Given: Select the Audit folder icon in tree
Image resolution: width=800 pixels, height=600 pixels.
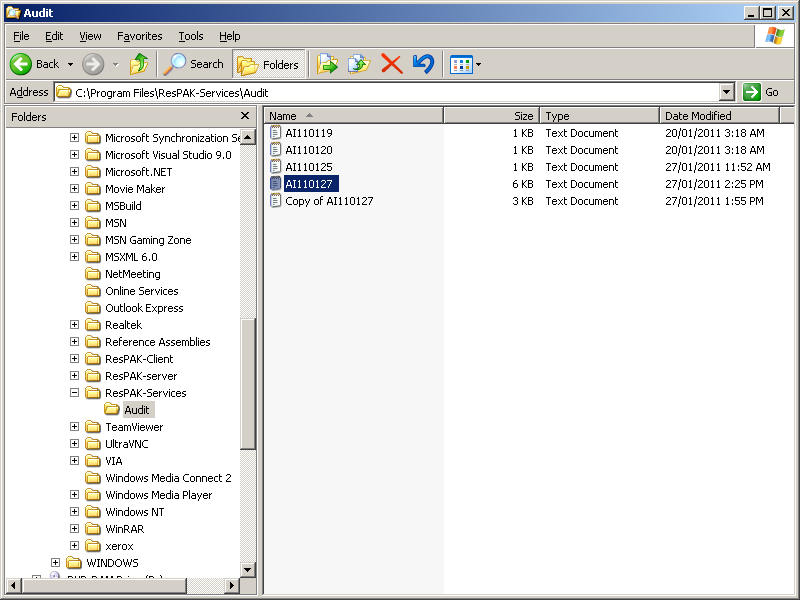Looking at the screenshot, I should tap(112, 409).
